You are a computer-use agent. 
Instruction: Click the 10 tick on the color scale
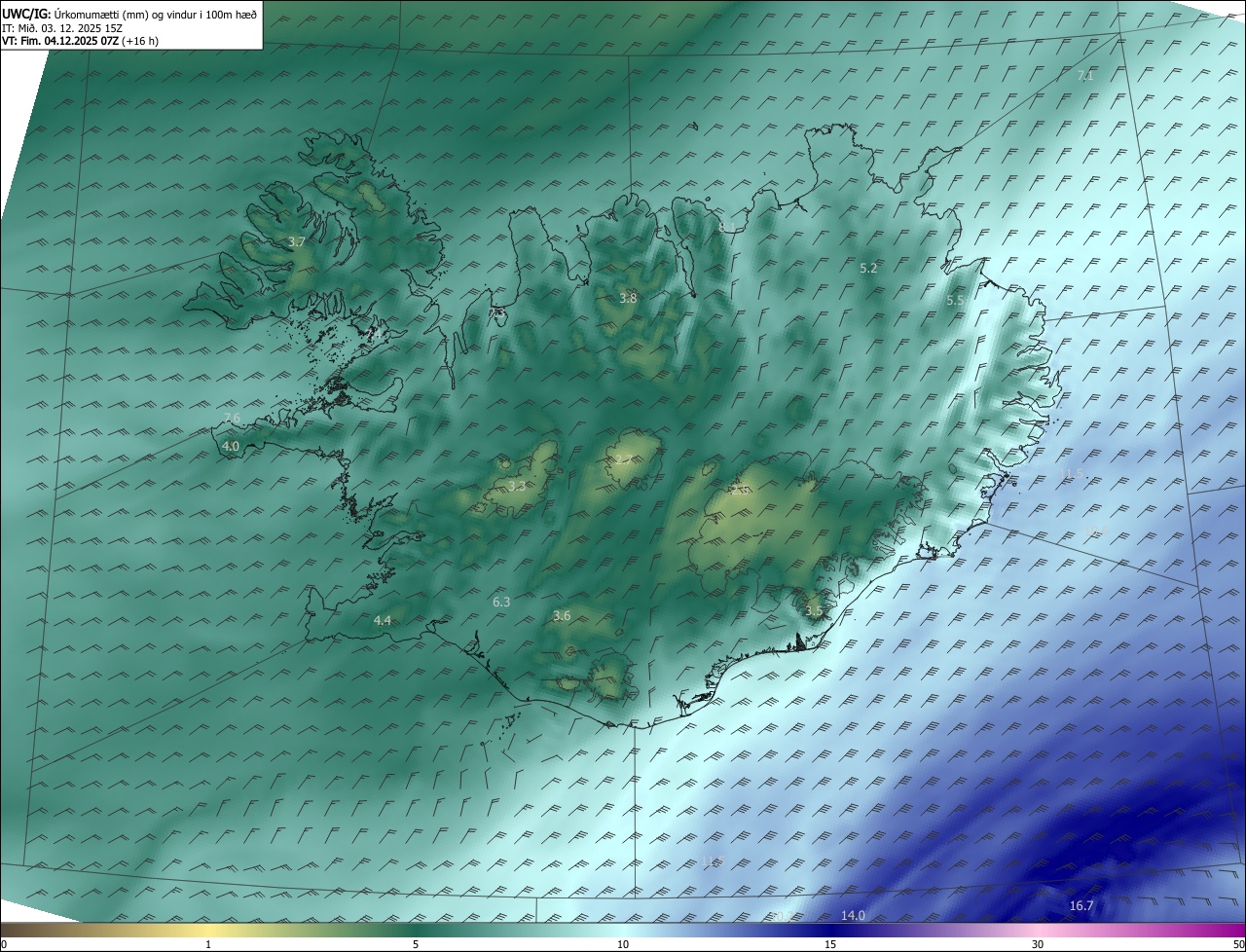[623, 944]
